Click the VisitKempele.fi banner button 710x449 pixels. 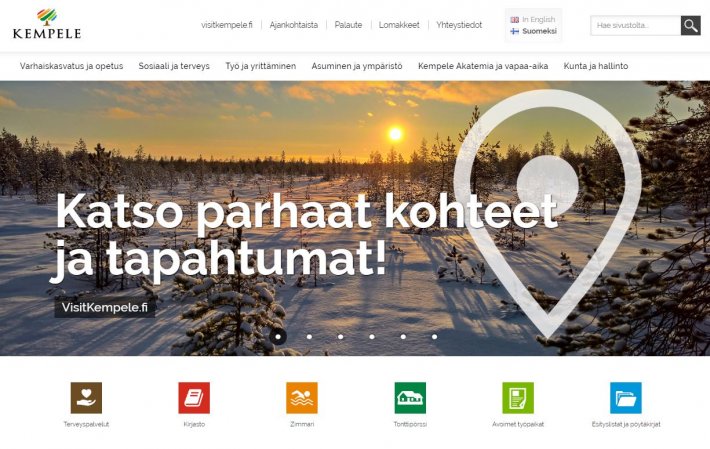tap(105, 307)
